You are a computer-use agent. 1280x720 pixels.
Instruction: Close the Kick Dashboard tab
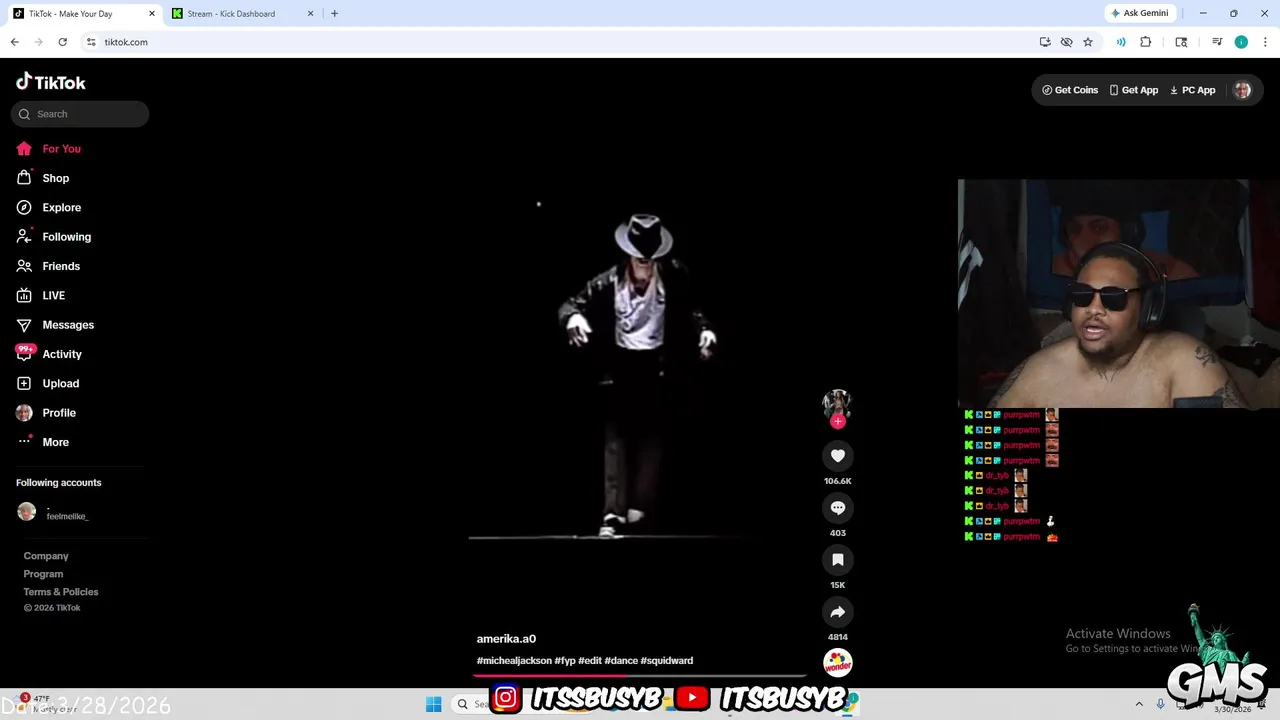[310, 14]
